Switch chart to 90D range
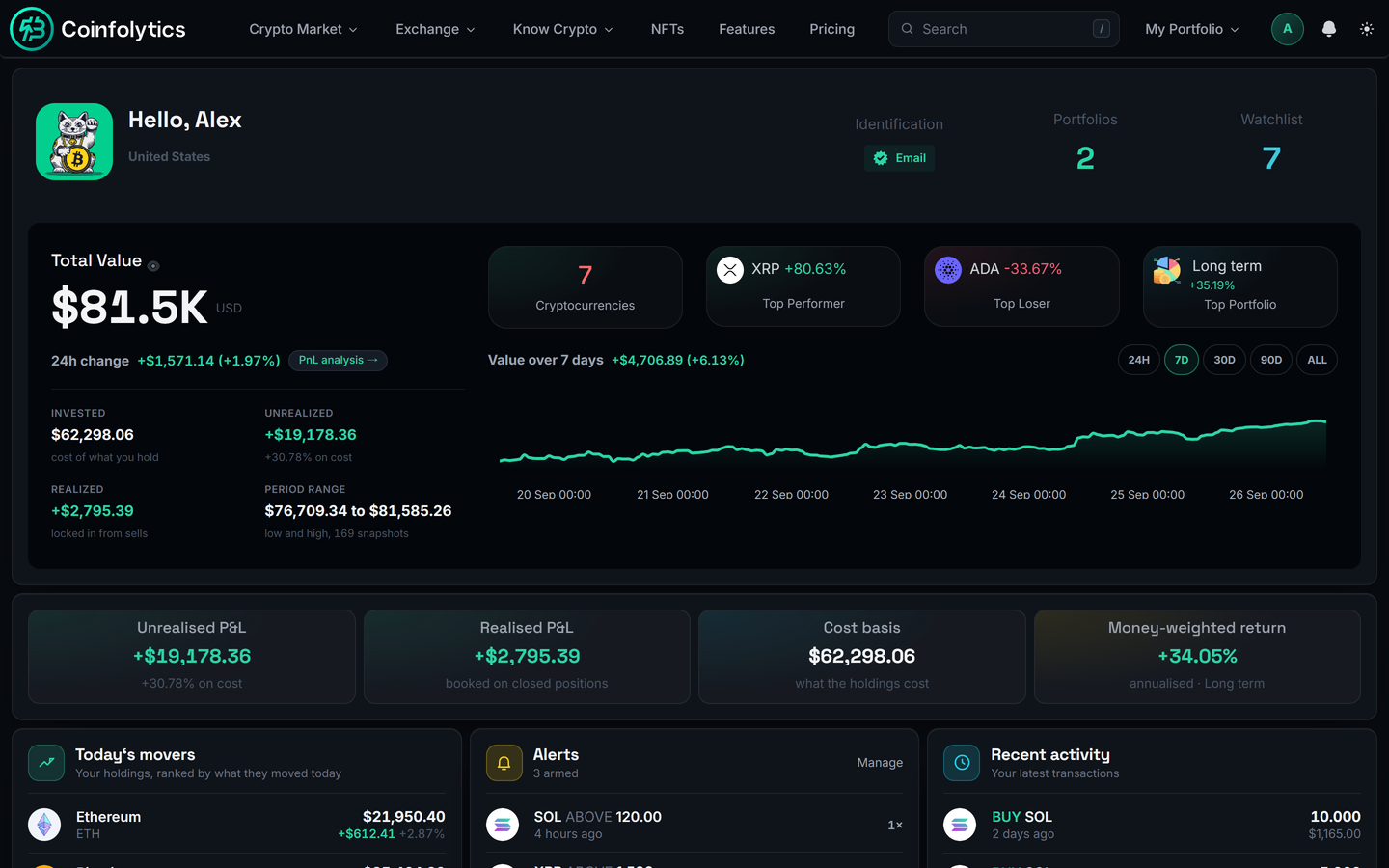 pos(1271,360)
